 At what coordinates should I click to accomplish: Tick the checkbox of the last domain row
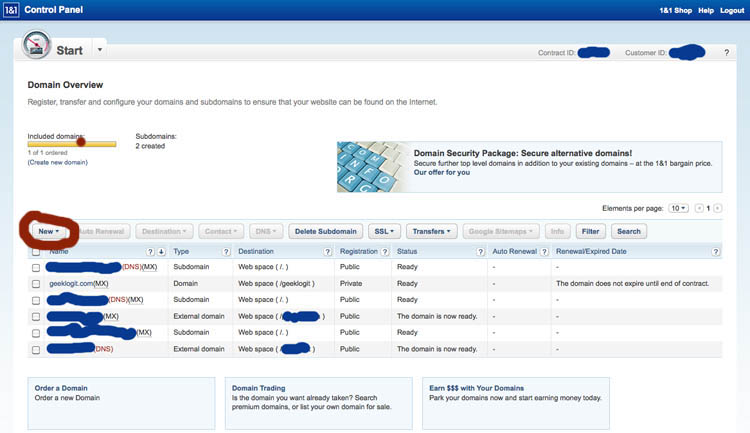(36, 349)
